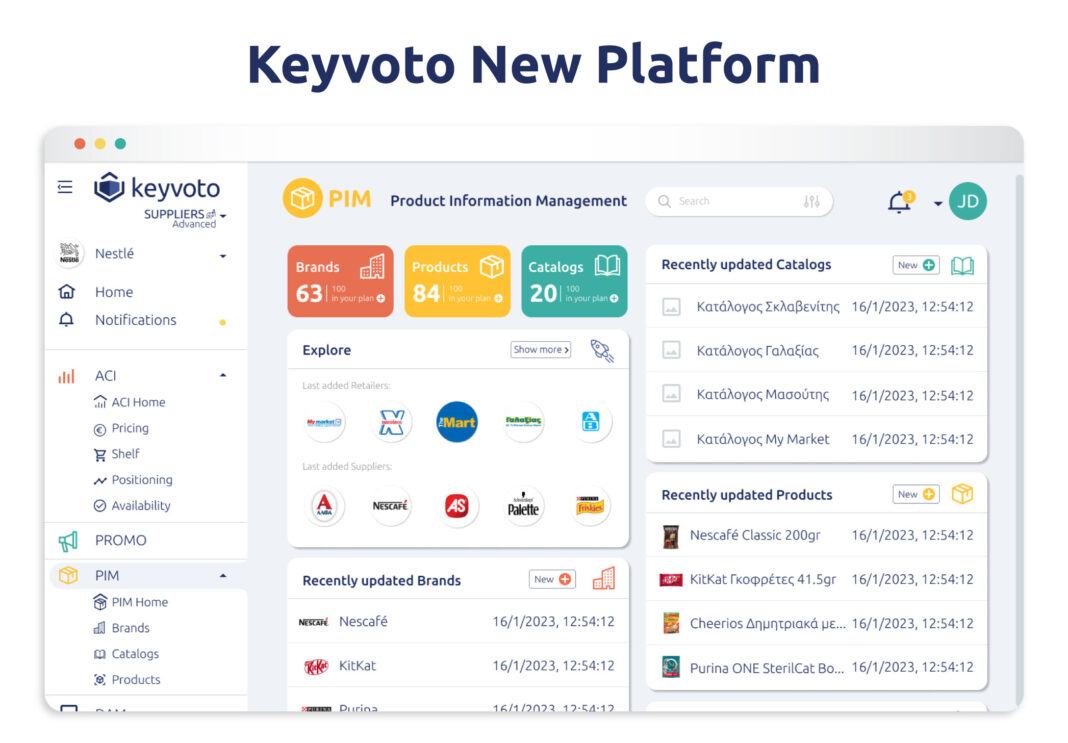Click the Catalogs book icon in sidebar

pos(99,654)
